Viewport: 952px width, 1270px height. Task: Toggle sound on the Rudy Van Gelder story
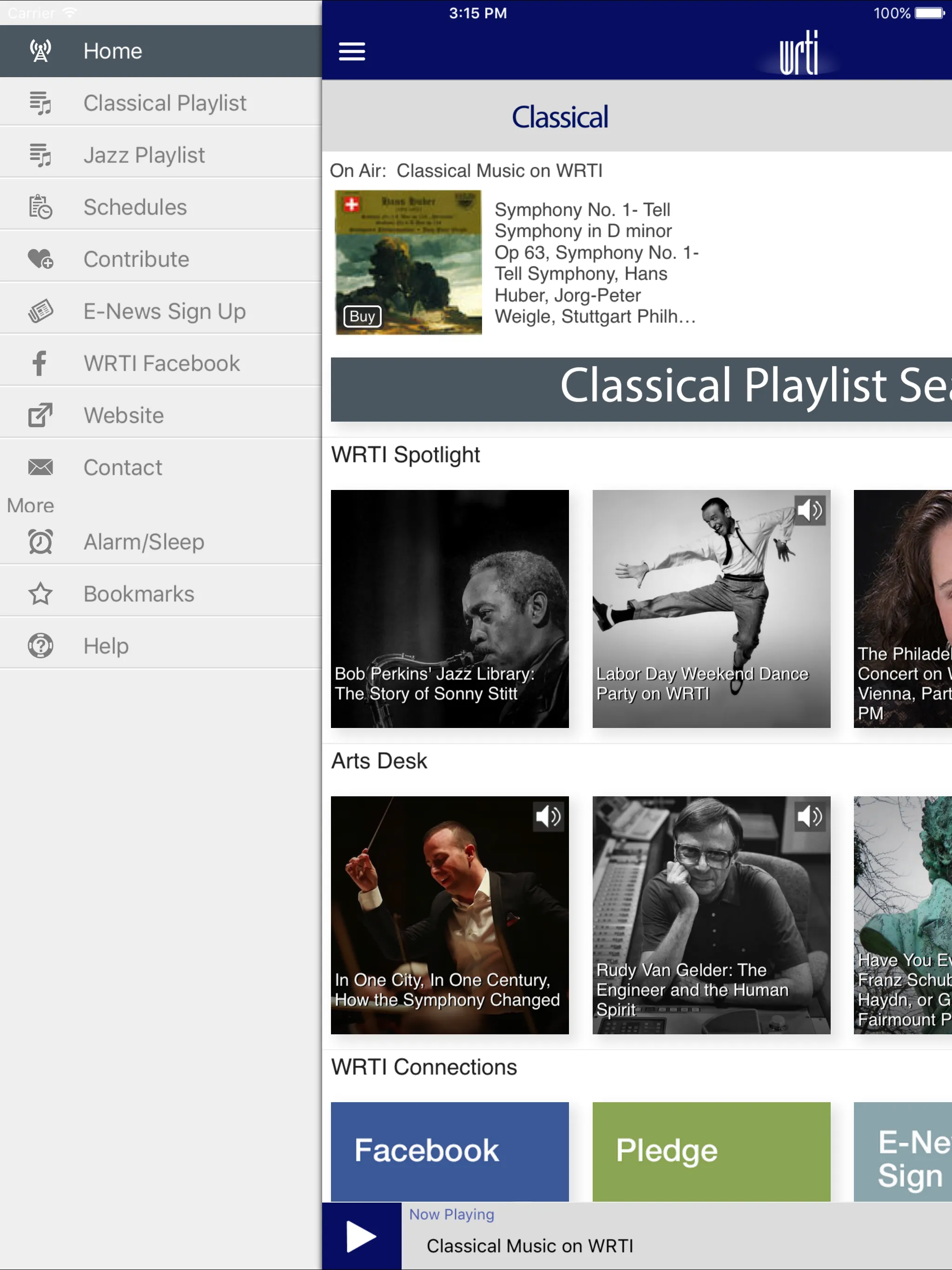tap(810, 816)
